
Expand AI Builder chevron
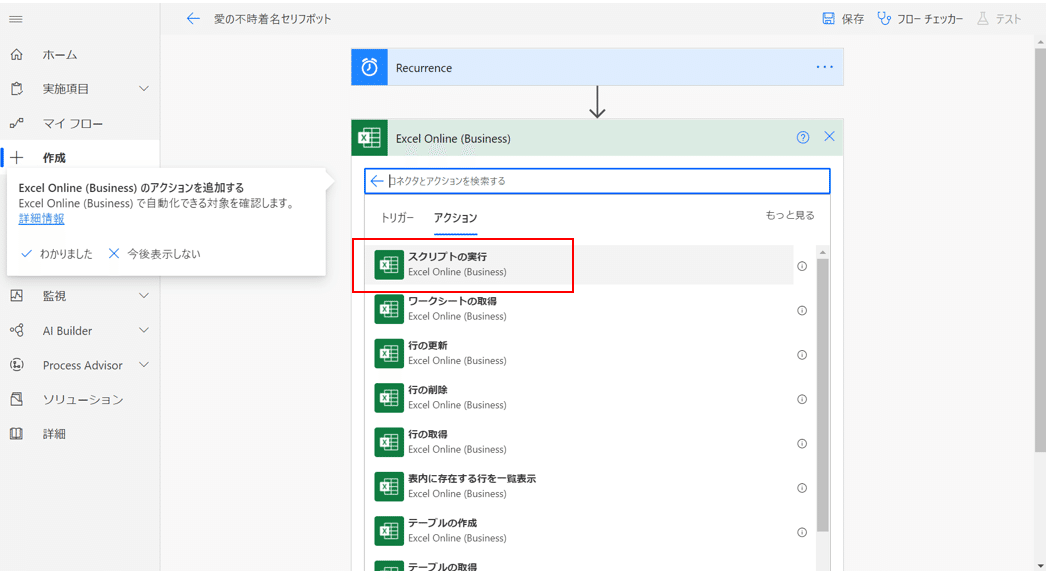point(144,330)
